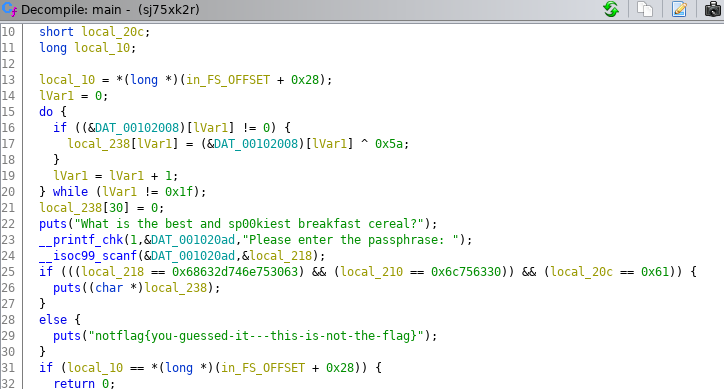Click DAT_00102008 reference on line 16

click(x=137, y=128)
